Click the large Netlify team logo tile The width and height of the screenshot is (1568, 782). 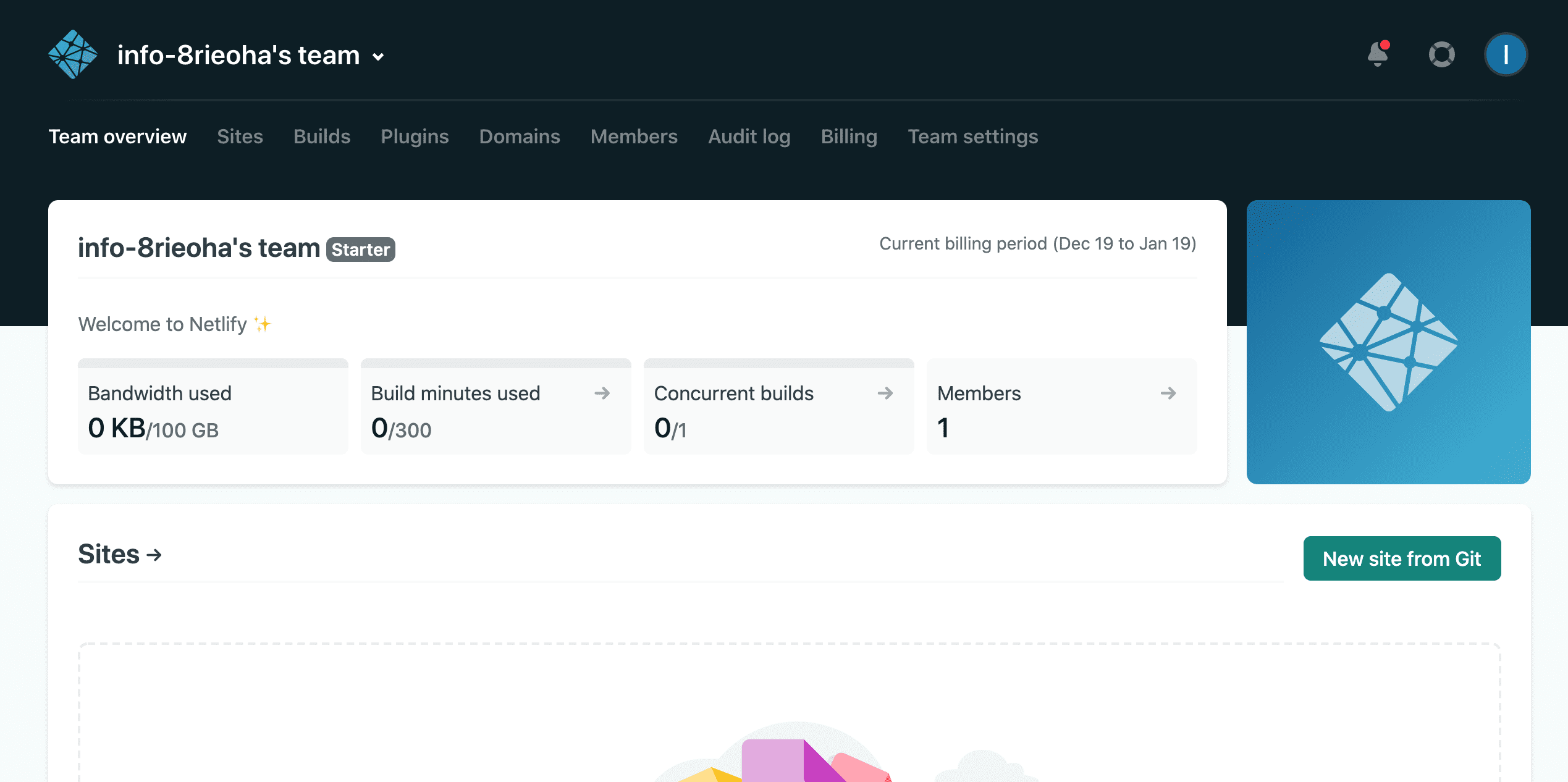coord(1389,342)
